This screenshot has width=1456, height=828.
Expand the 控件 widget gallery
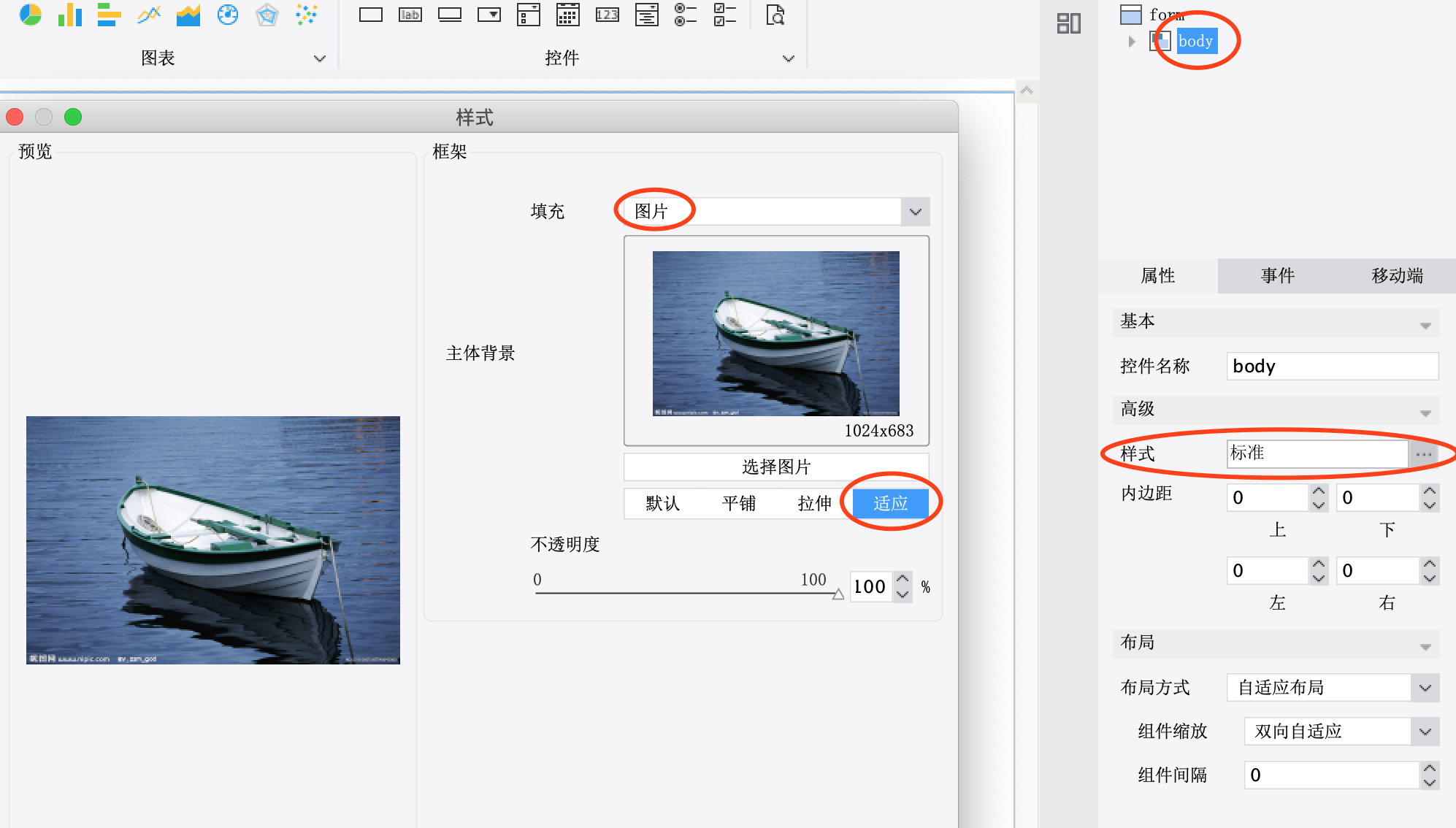[x=788, y=58]
